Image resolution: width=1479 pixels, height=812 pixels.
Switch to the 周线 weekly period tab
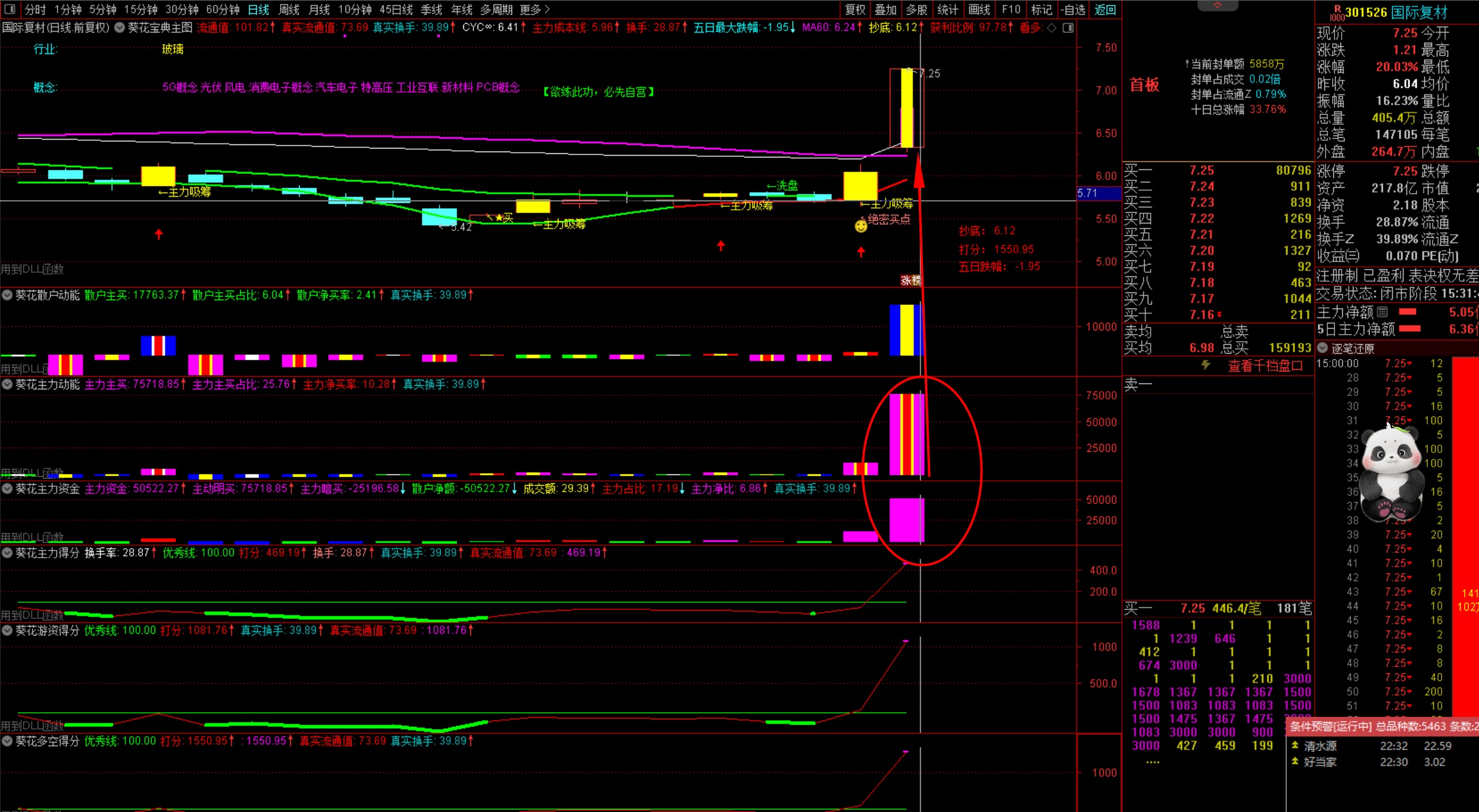point(289,10)
